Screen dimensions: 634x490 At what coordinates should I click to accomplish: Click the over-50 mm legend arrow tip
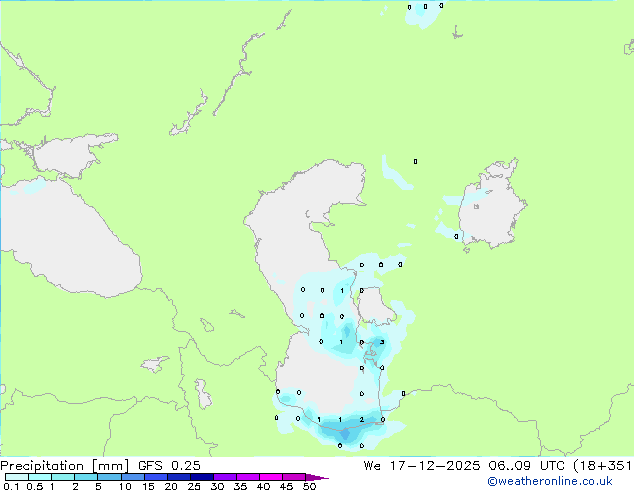point(317,477)
